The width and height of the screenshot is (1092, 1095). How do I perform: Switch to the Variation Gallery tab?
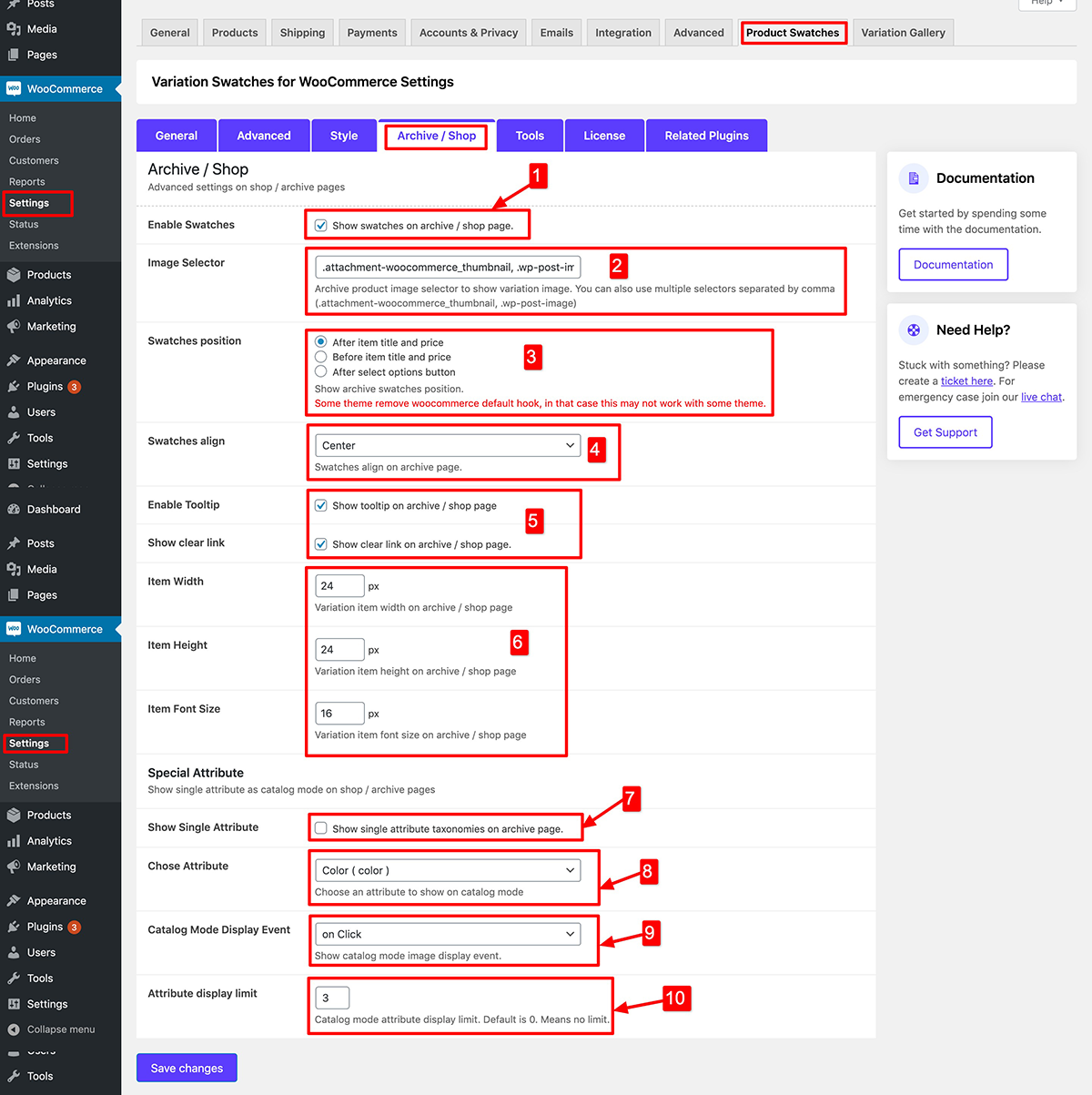pyautogui.click(x=904, y=33)
